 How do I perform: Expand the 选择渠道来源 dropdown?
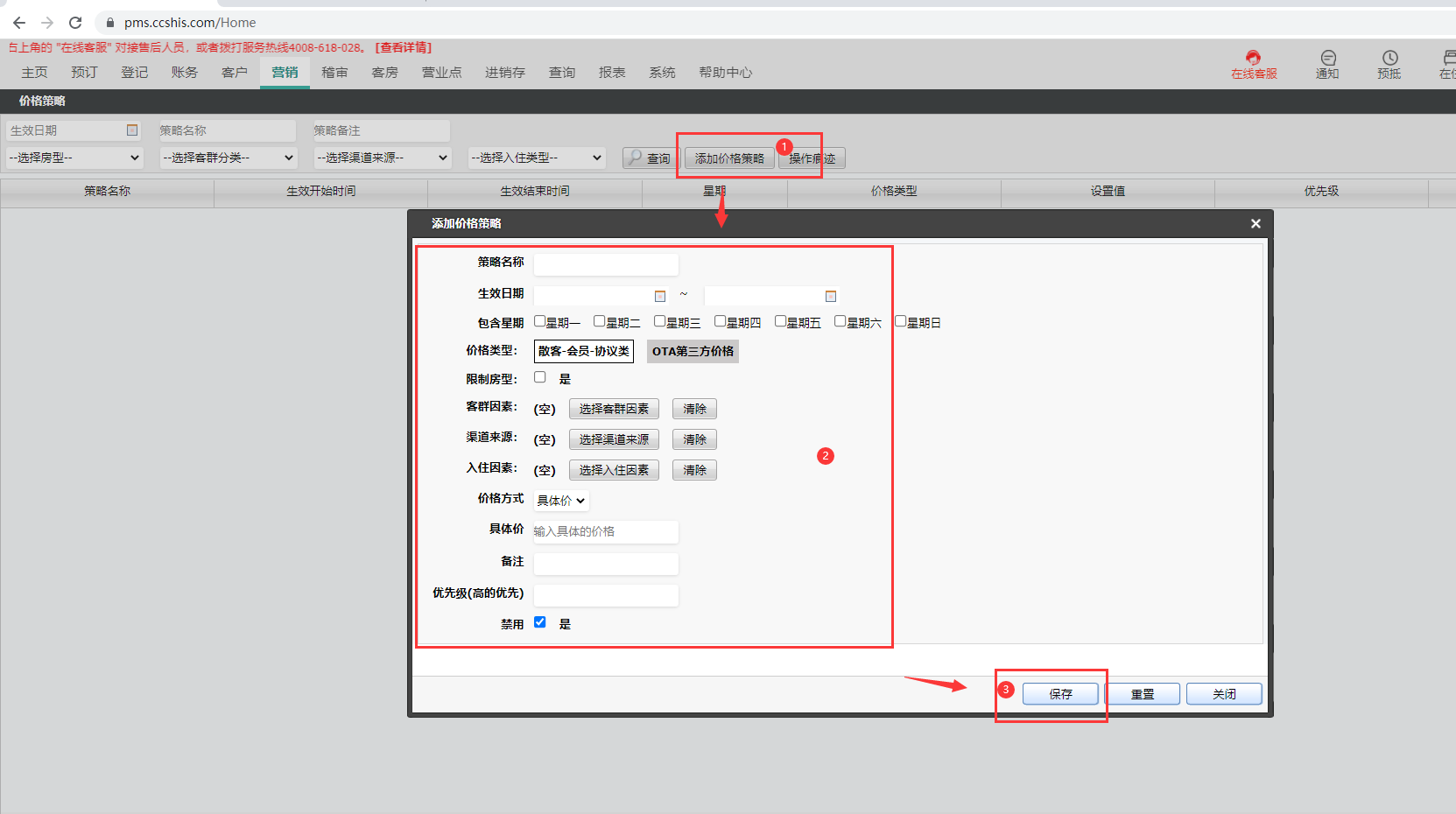pos(383,158)
